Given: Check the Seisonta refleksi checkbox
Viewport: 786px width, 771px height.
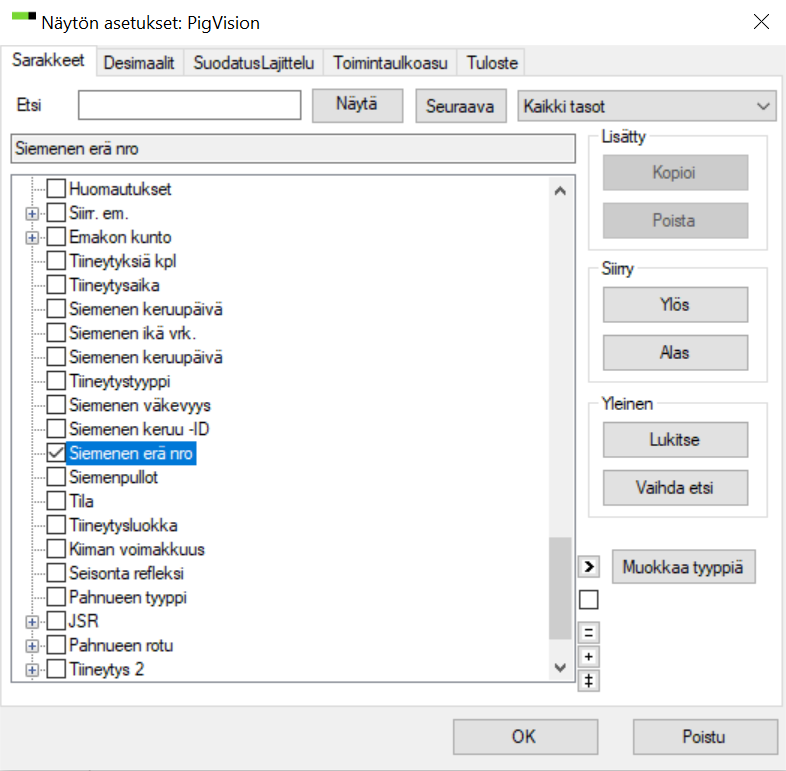Looking at the screenshot, I should [56, 573].
